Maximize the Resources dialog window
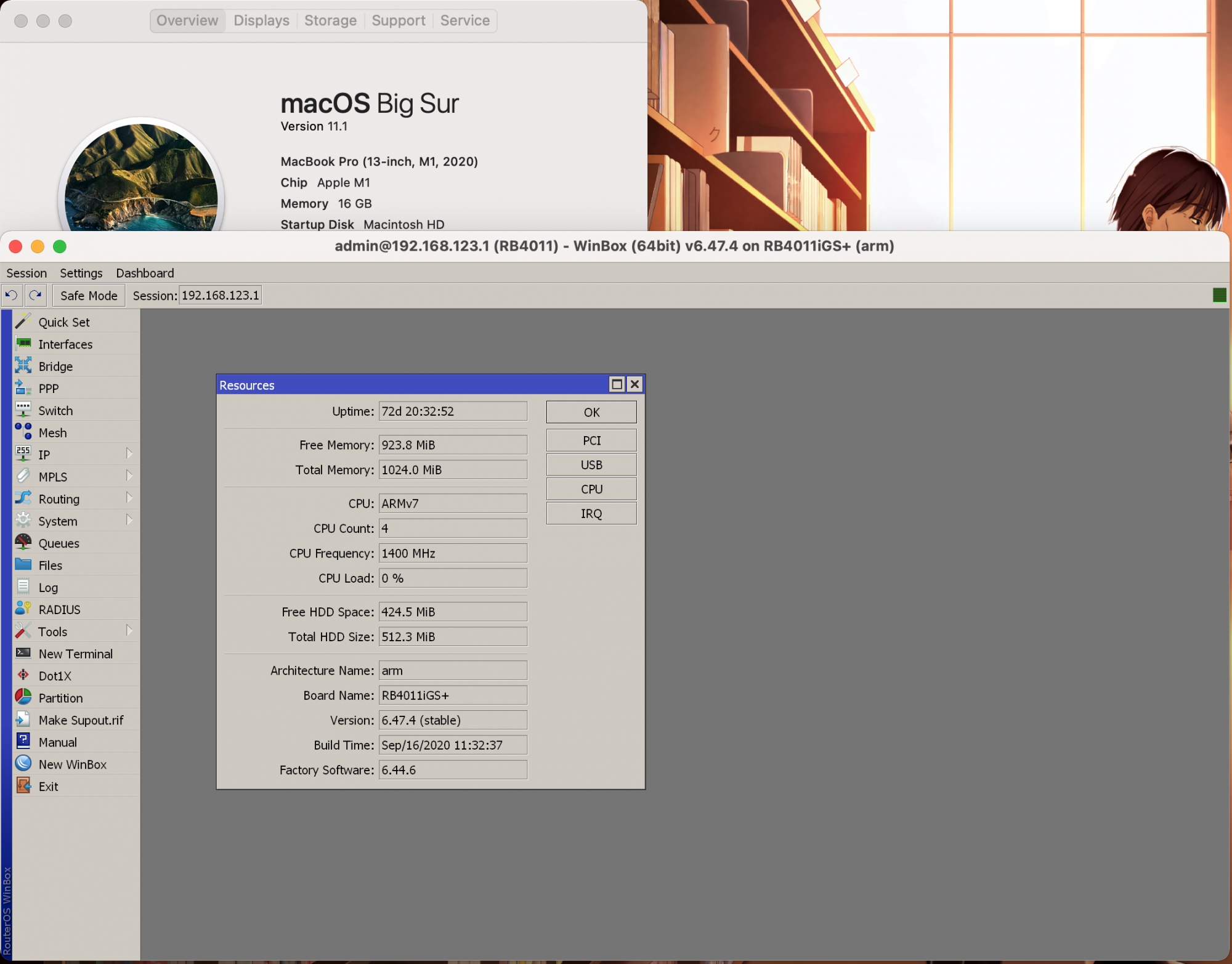 [x=616, y=384]
